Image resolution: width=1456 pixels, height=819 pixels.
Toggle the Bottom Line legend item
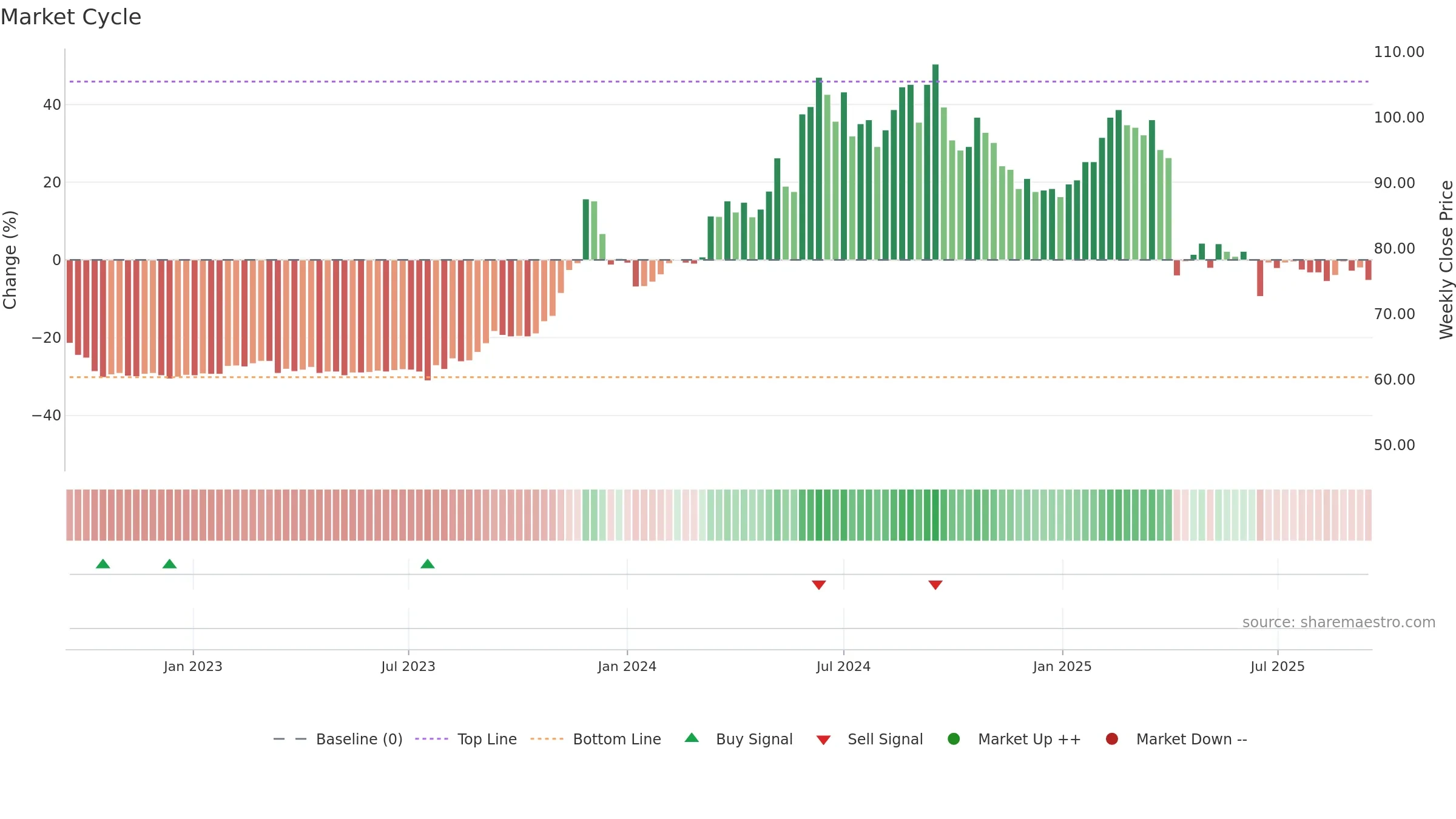click(x=596, y=739)
